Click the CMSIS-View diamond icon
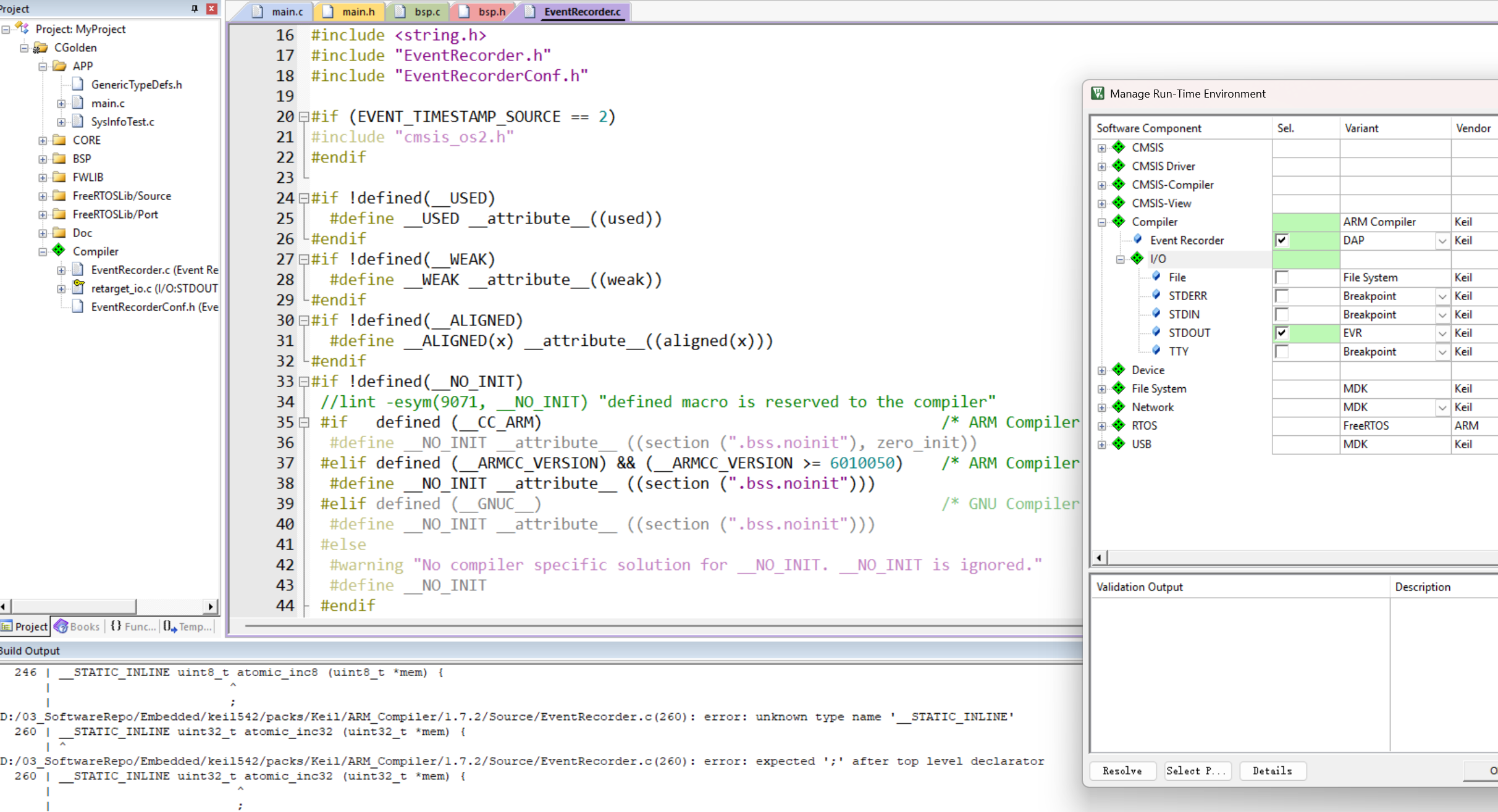Screen dimensions: 1498x812 [x=1119, y=203]
